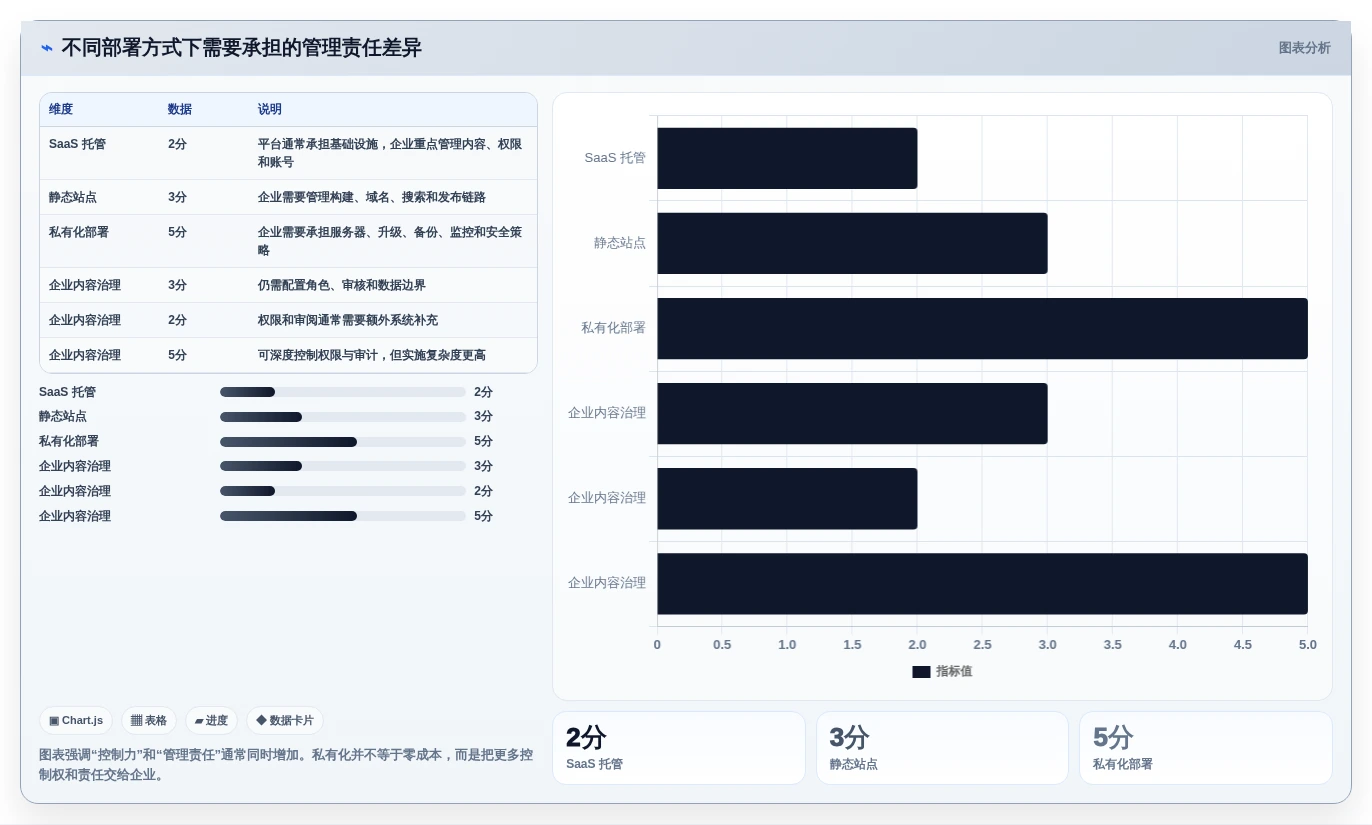Click the lightning icon beside the page title
This screenshot has height=825, width=1372.
[47, 48]
